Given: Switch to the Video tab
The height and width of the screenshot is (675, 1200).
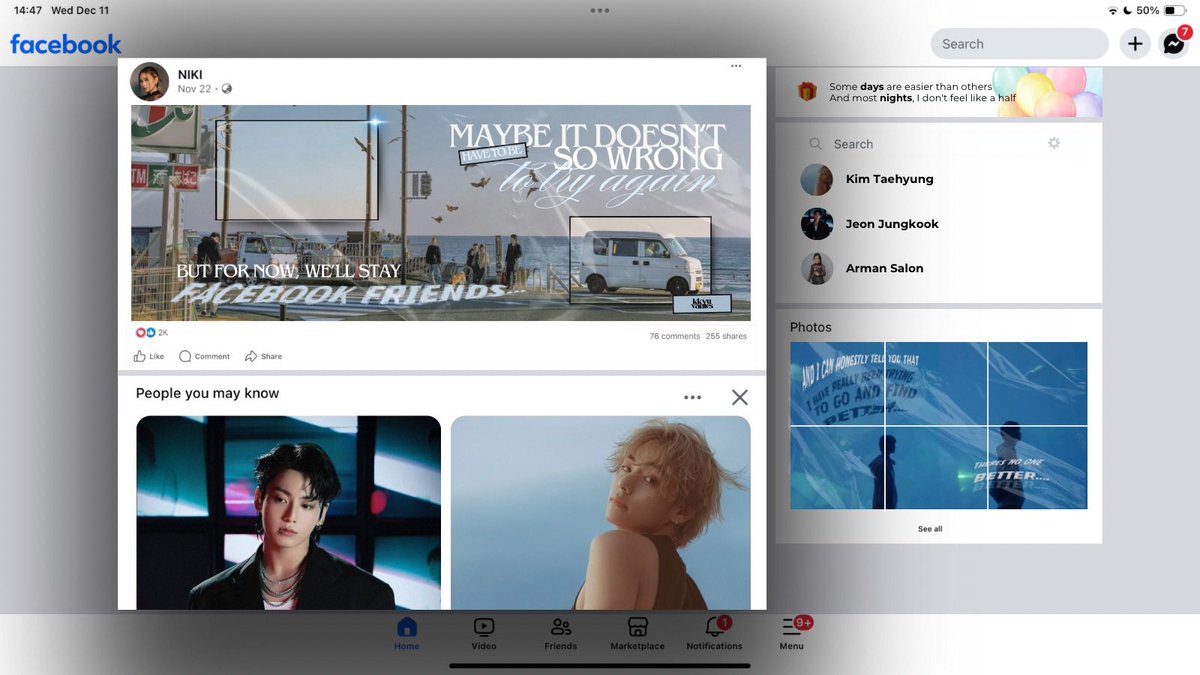Looking at the screenshot, I should 484,634.
